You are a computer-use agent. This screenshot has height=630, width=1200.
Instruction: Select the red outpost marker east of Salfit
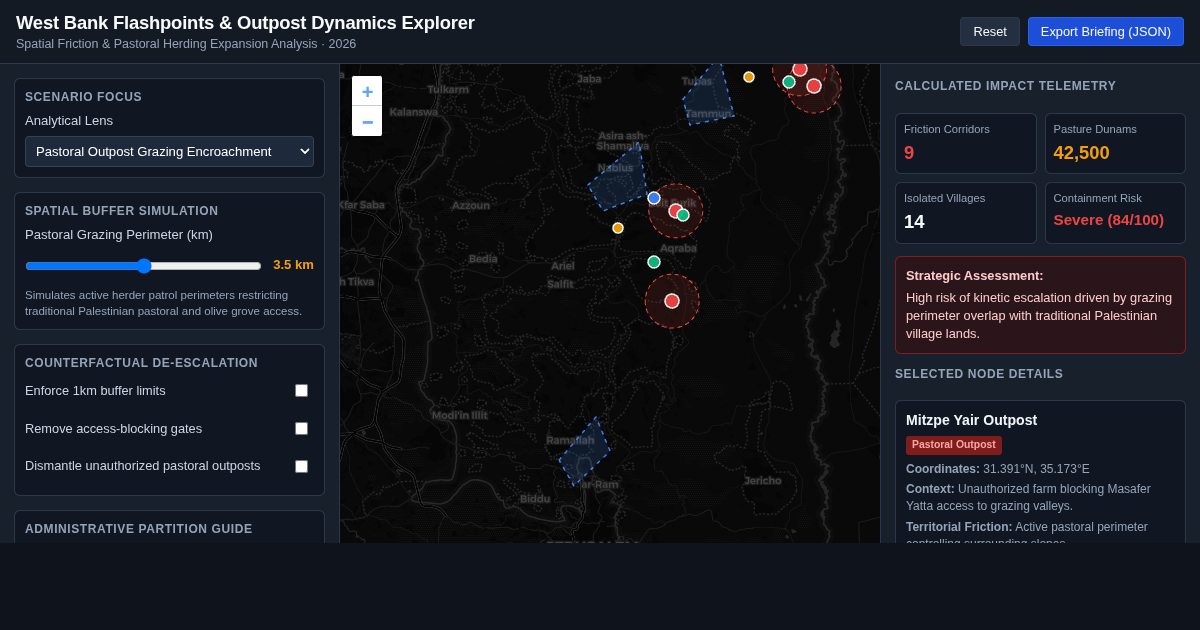tap(672, 301)
